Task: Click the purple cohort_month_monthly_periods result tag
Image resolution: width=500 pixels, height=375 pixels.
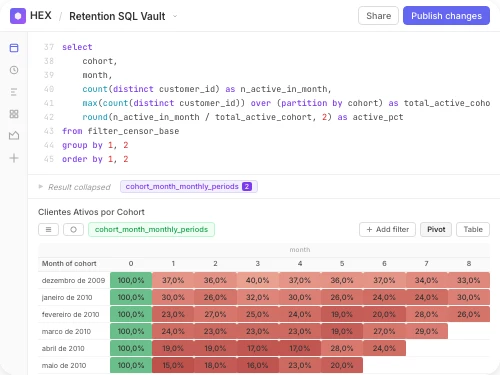Action: pyautogui.click(x=189, y=186)
